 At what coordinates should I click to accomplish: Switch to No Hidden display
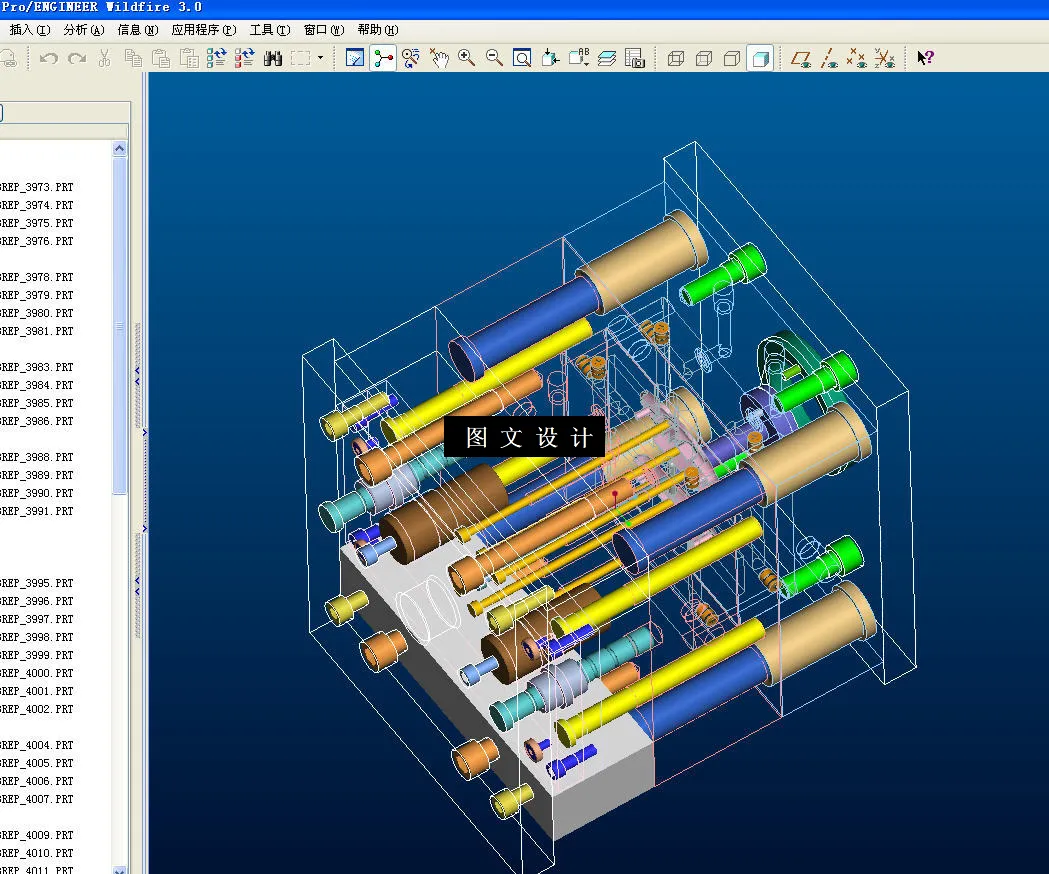point(732,58)
